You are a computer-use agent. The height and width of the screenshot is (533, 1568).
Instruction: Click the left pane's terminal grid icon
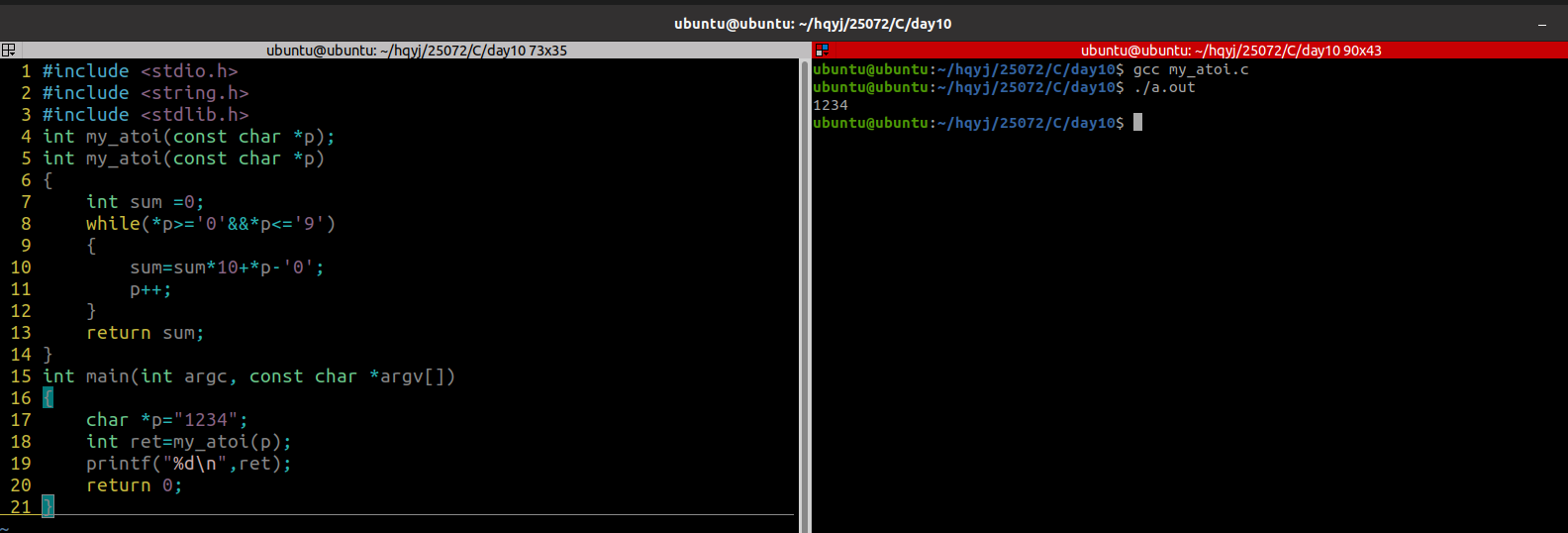pyautogui.click(x=8, y=50)
